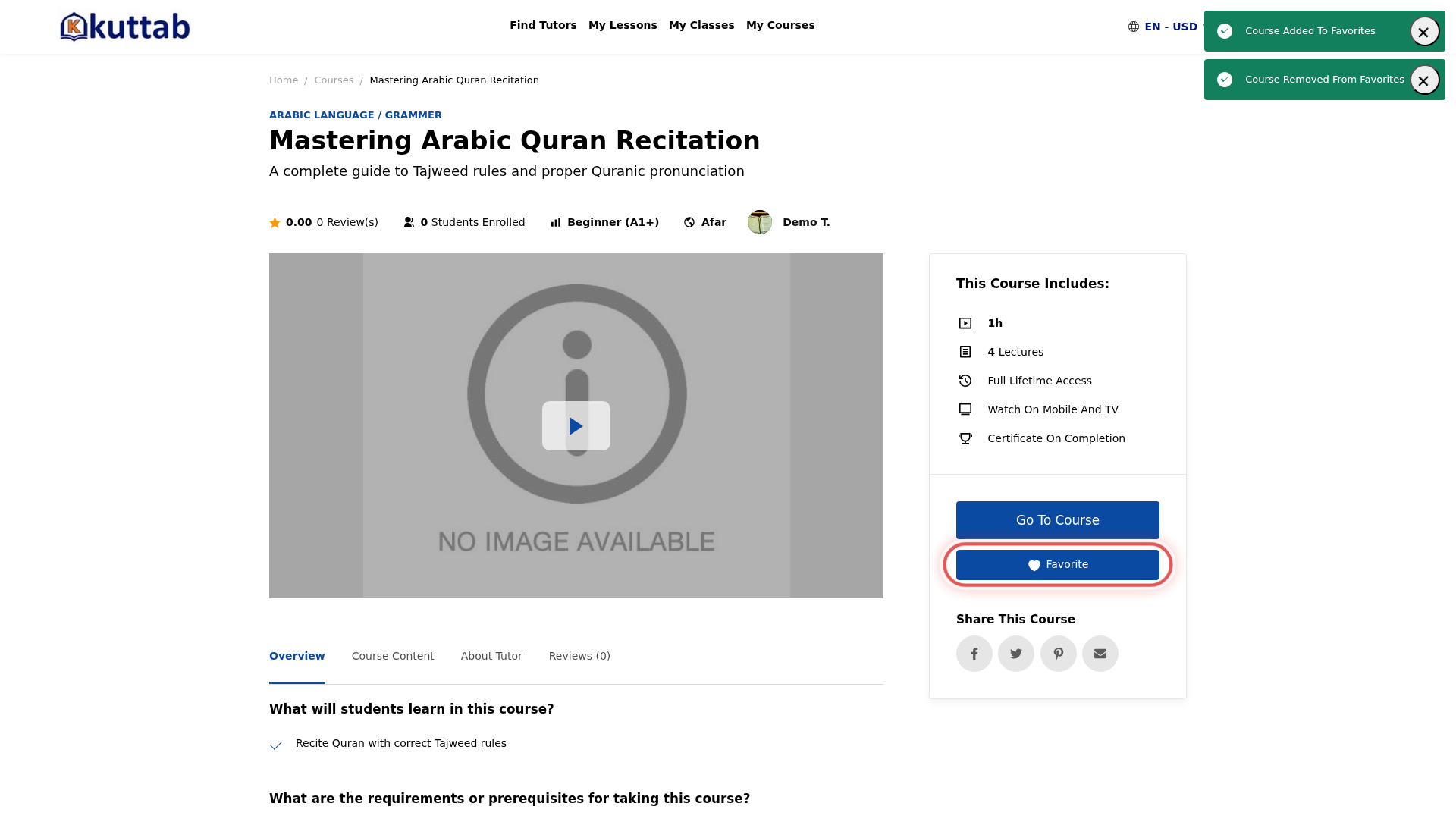Open Find Tutors in the navigation

coord(543,25)
